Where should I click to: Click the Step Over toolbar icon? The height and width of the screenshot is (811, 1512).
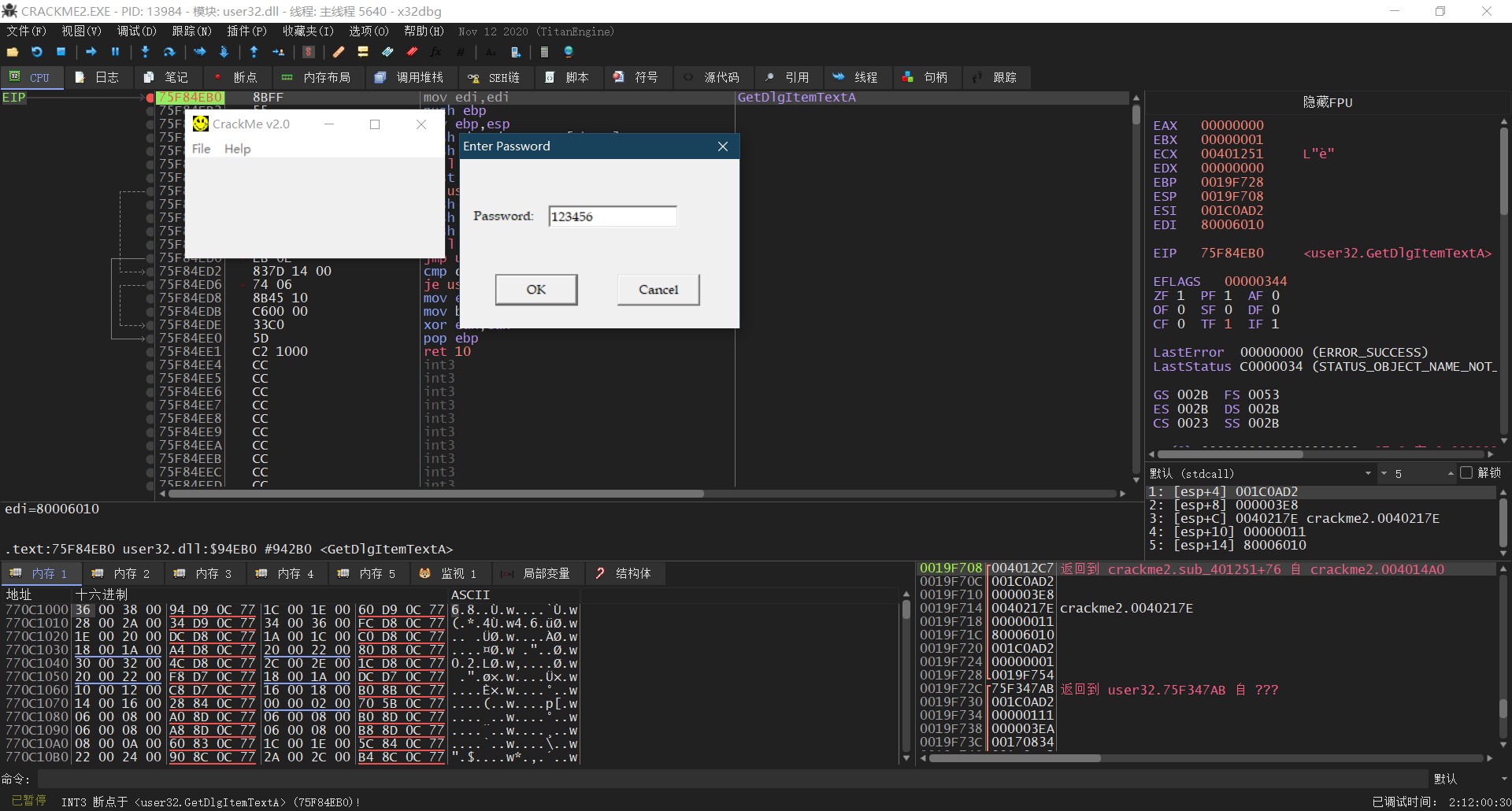(x=169, y=52)
